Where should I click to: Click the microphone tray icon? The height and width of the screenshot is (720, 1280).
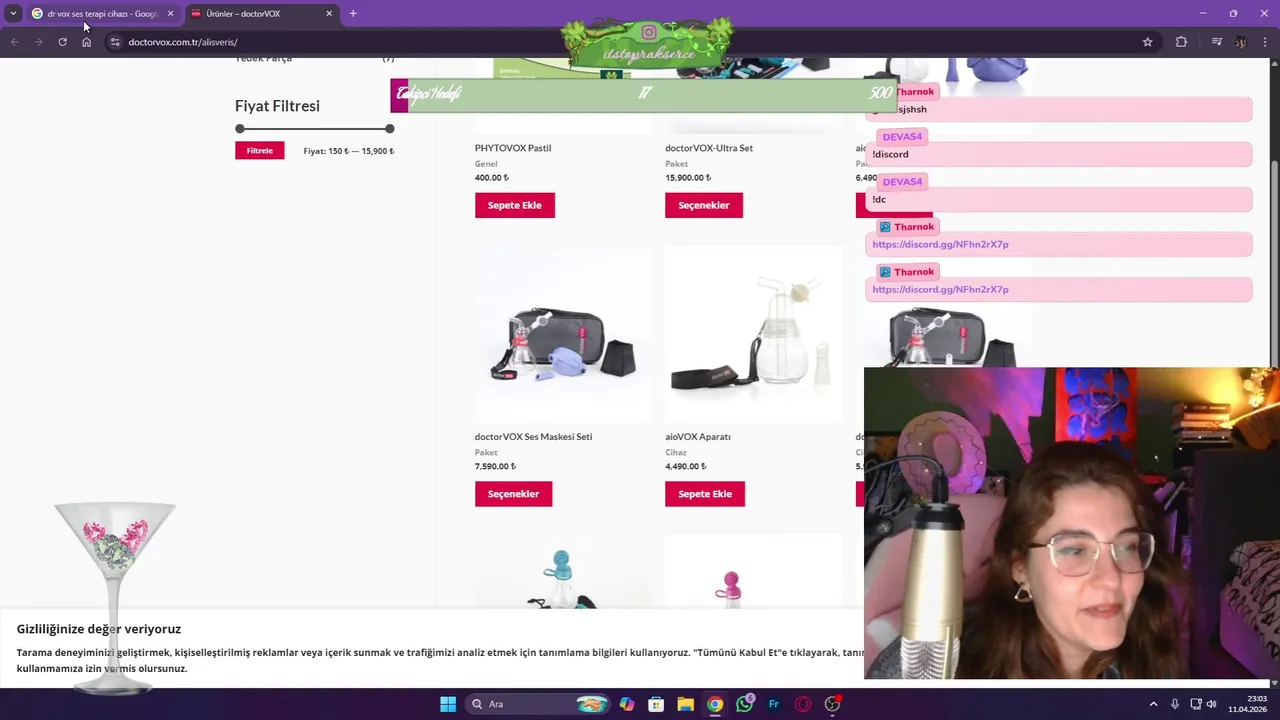(1175, 704)
